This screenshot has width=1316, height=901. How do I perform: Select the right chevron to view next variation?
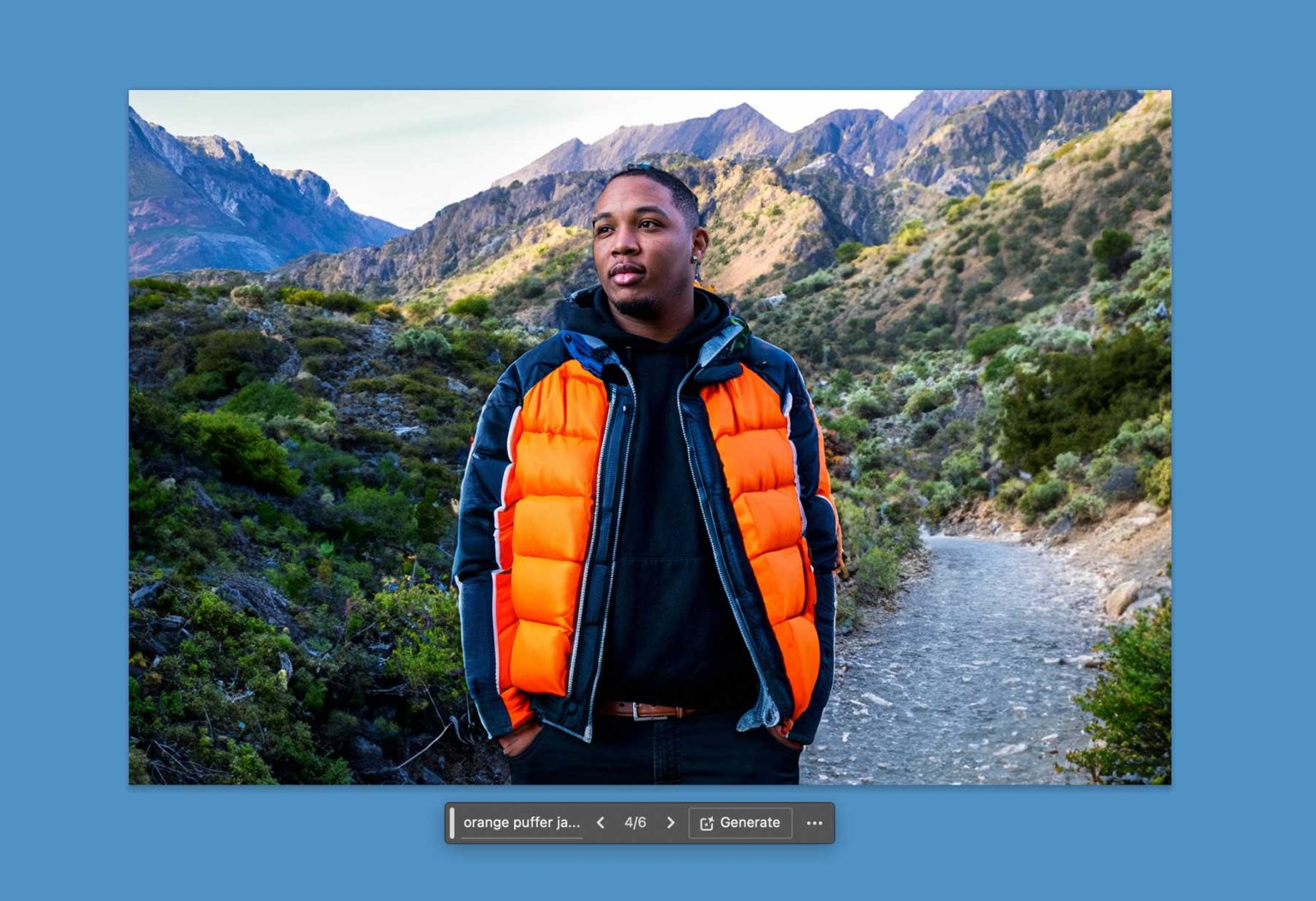pyautogui.click(x=671, y=822)
